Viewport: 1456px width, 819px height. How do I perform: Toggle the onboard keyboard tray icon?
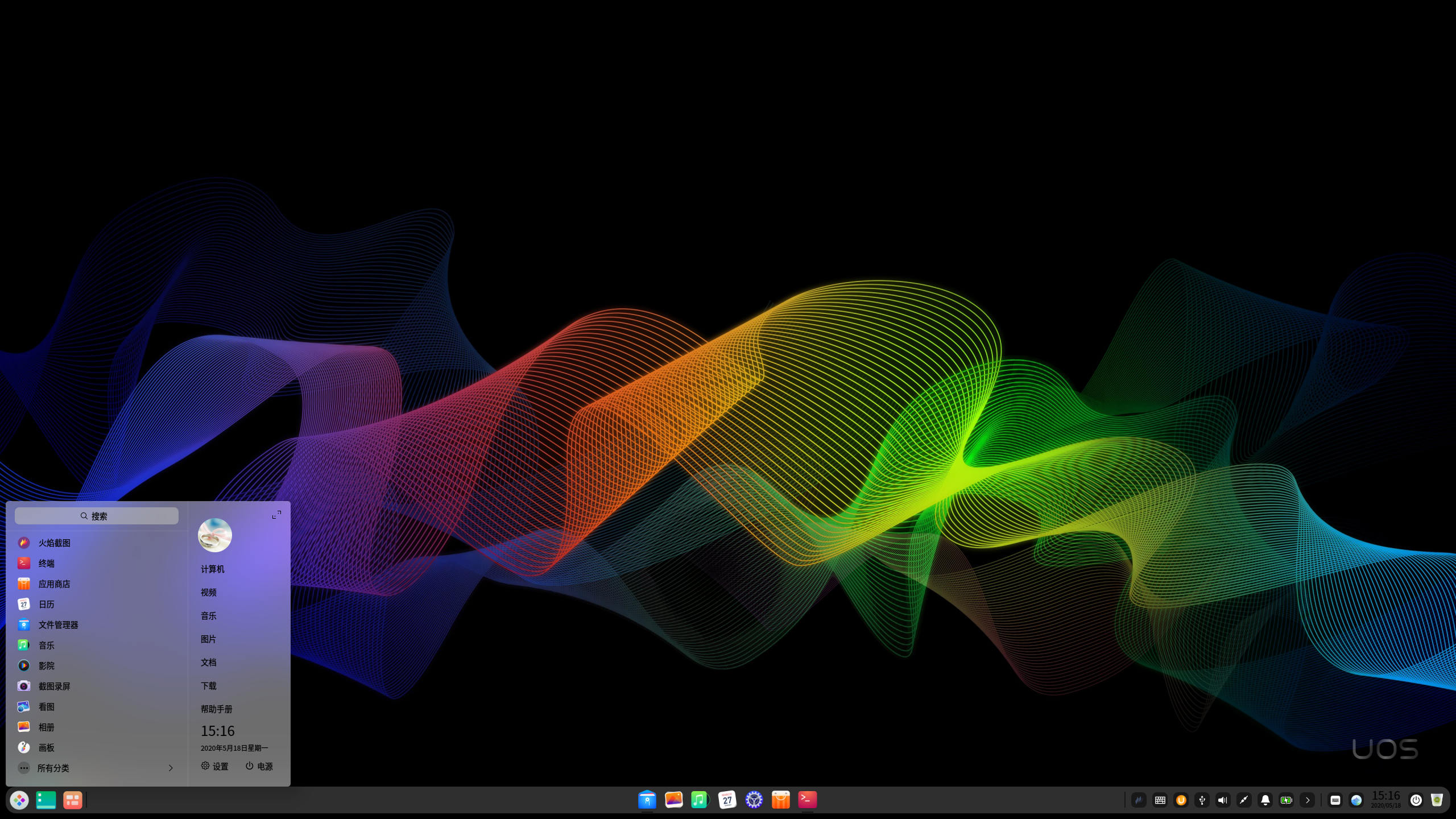1160,800
